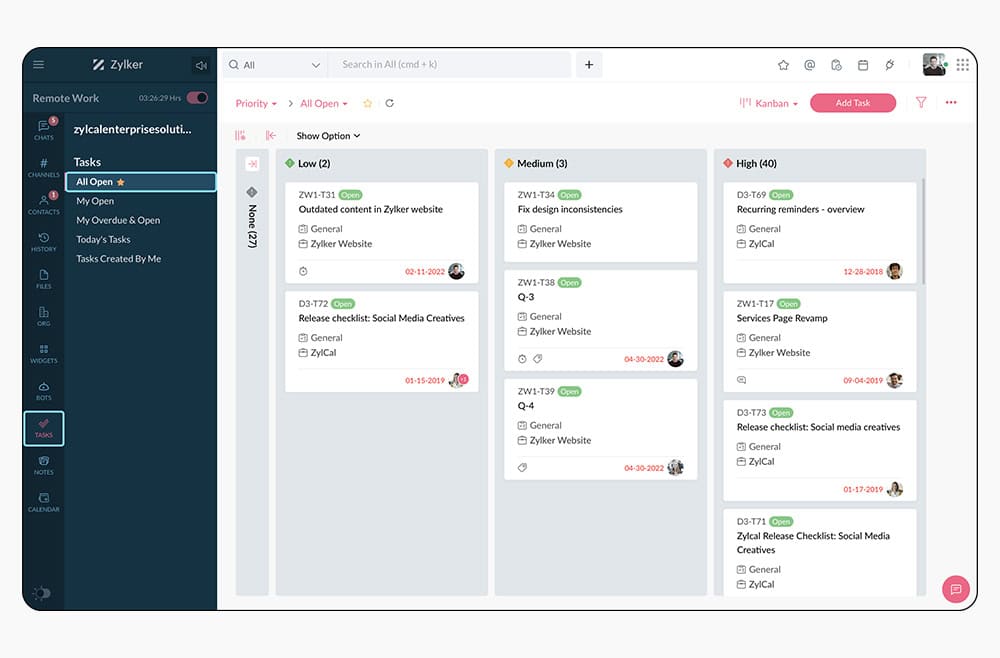Open the apps grid icon
The height and width of the screenshot is (658, 1000).
pos(962,64)
